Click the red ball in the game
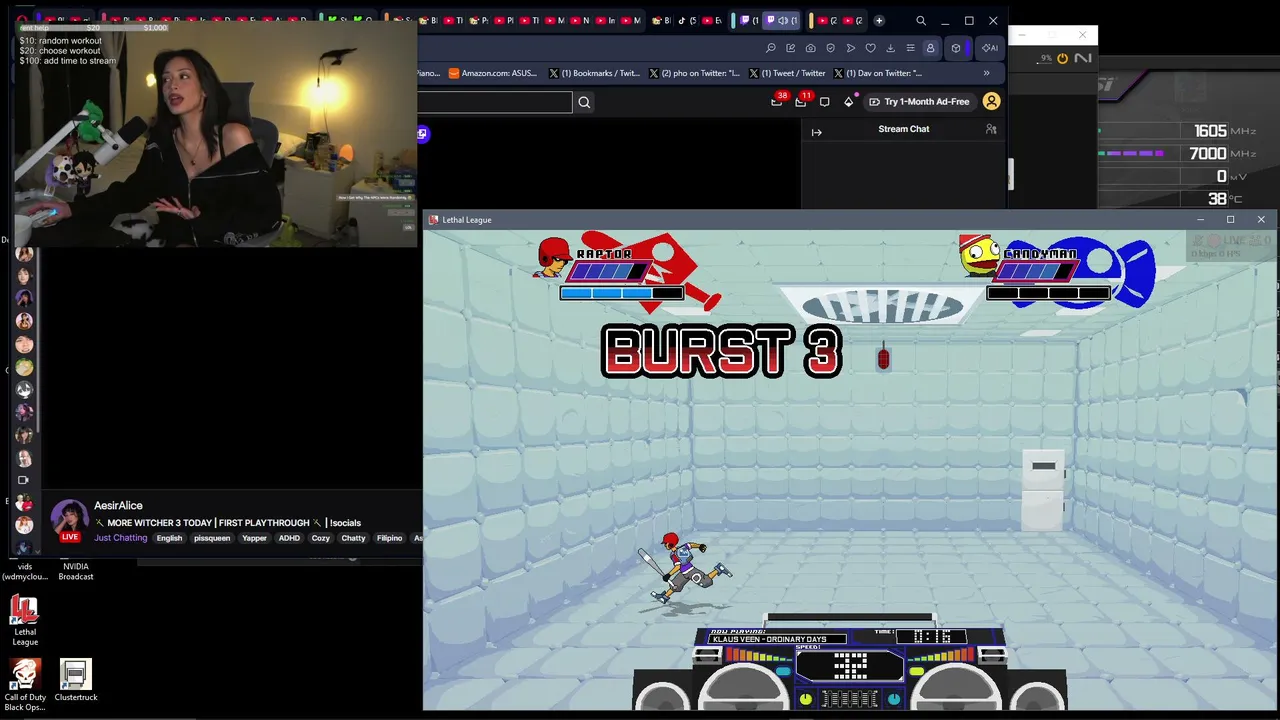 coord(883,358)
